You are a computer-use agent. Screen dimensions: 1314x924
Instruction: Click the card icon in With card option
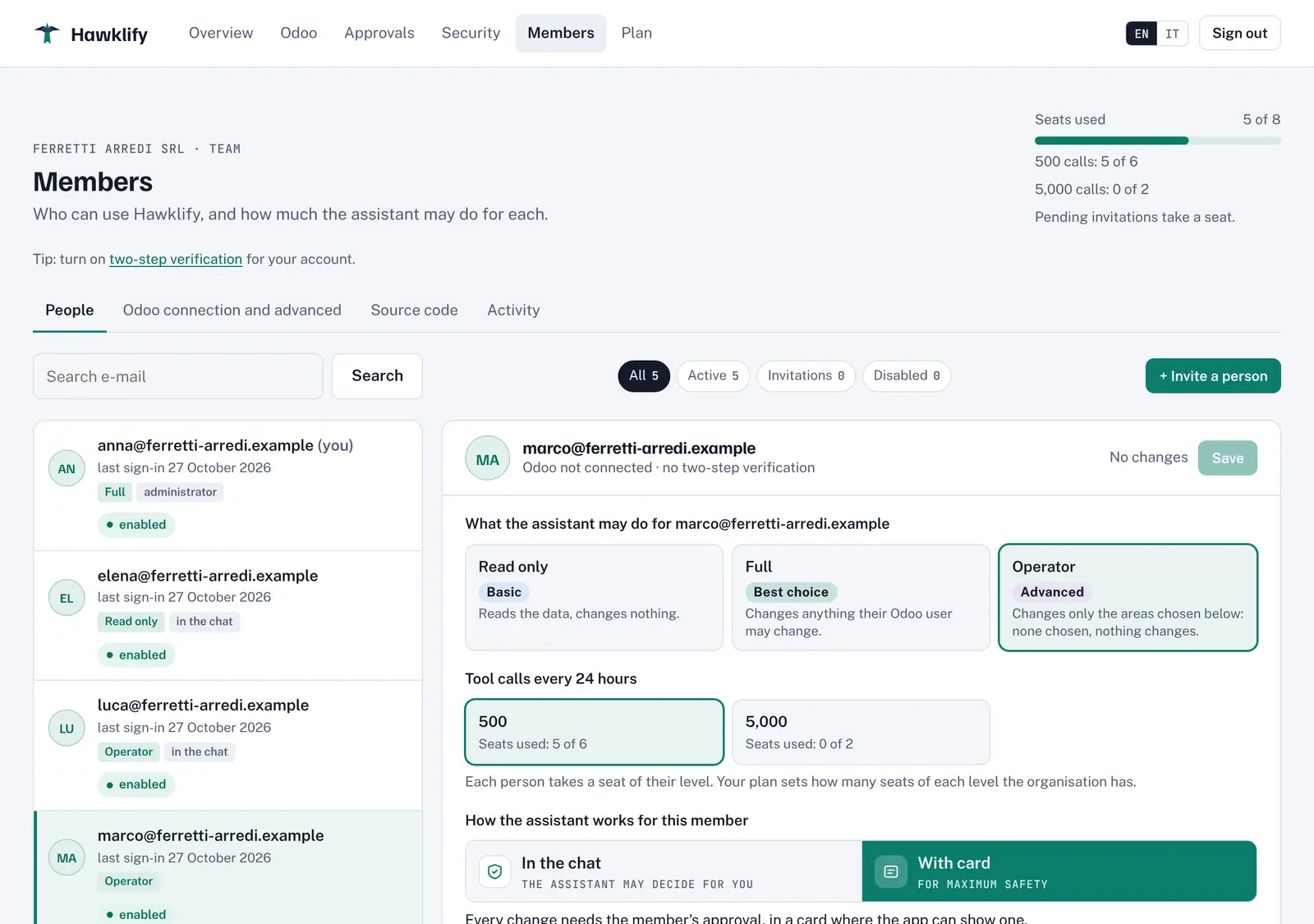(x=891, y=871)
